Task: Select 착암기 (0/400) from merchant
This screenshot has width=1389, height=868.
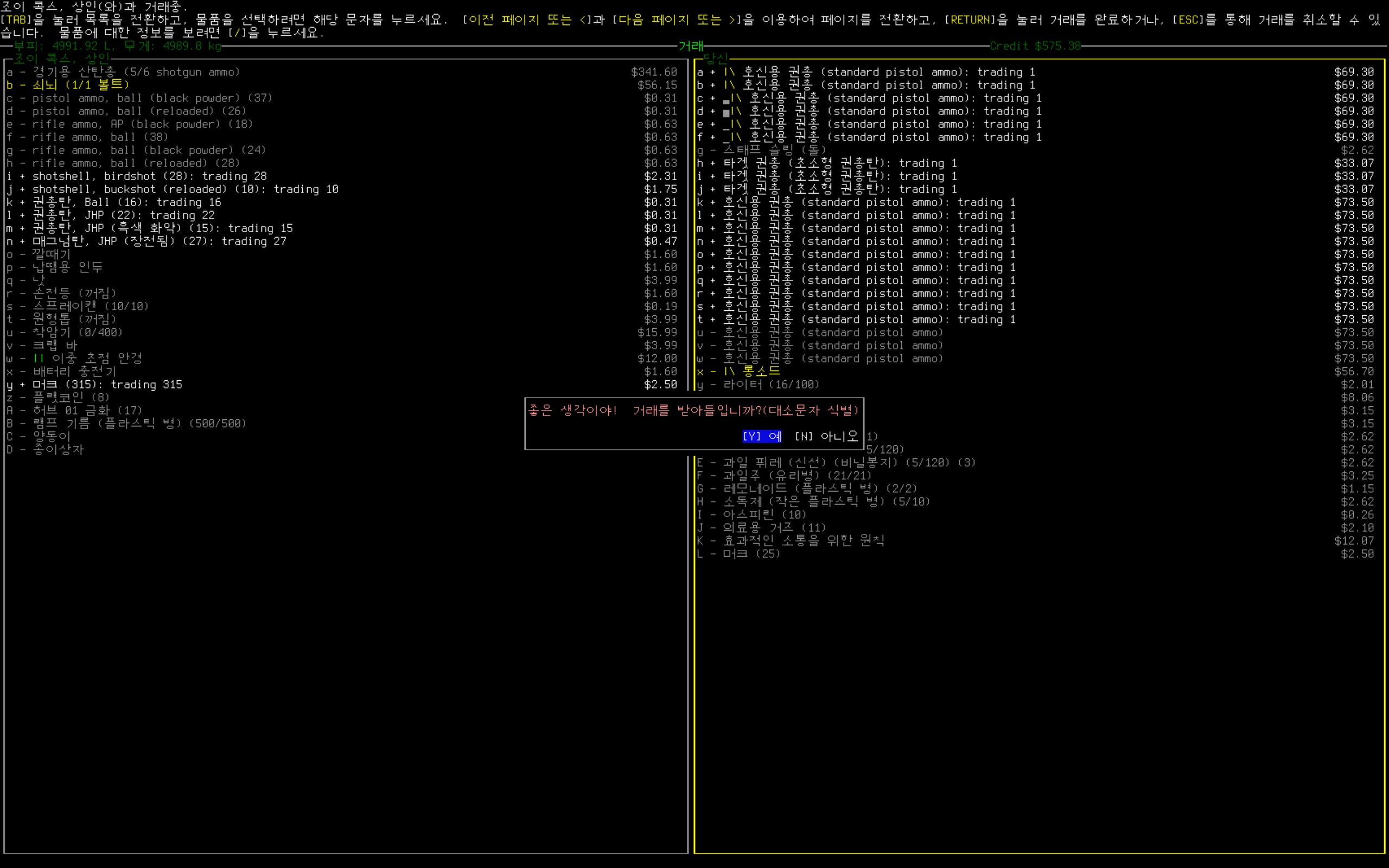Action: tap(77, 333)
